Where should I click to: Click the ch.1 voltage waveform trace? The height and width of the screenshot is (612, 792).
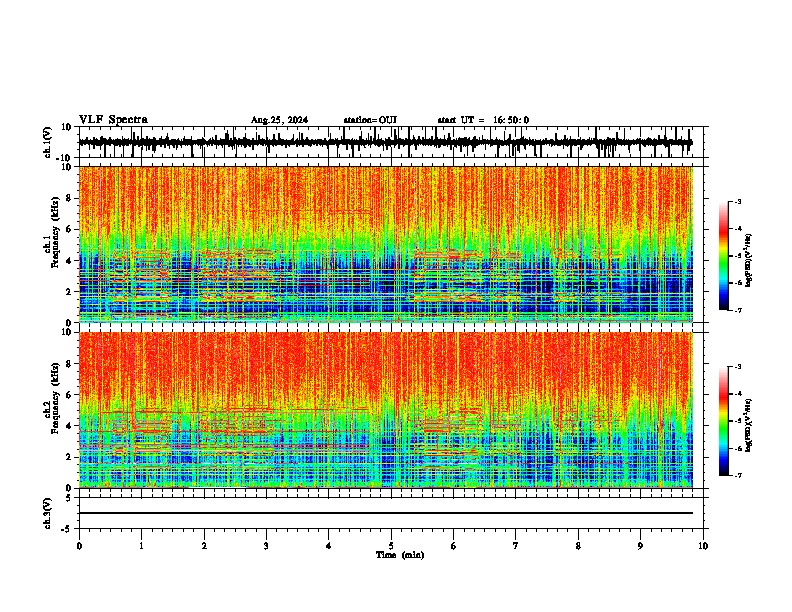(385, 142)
